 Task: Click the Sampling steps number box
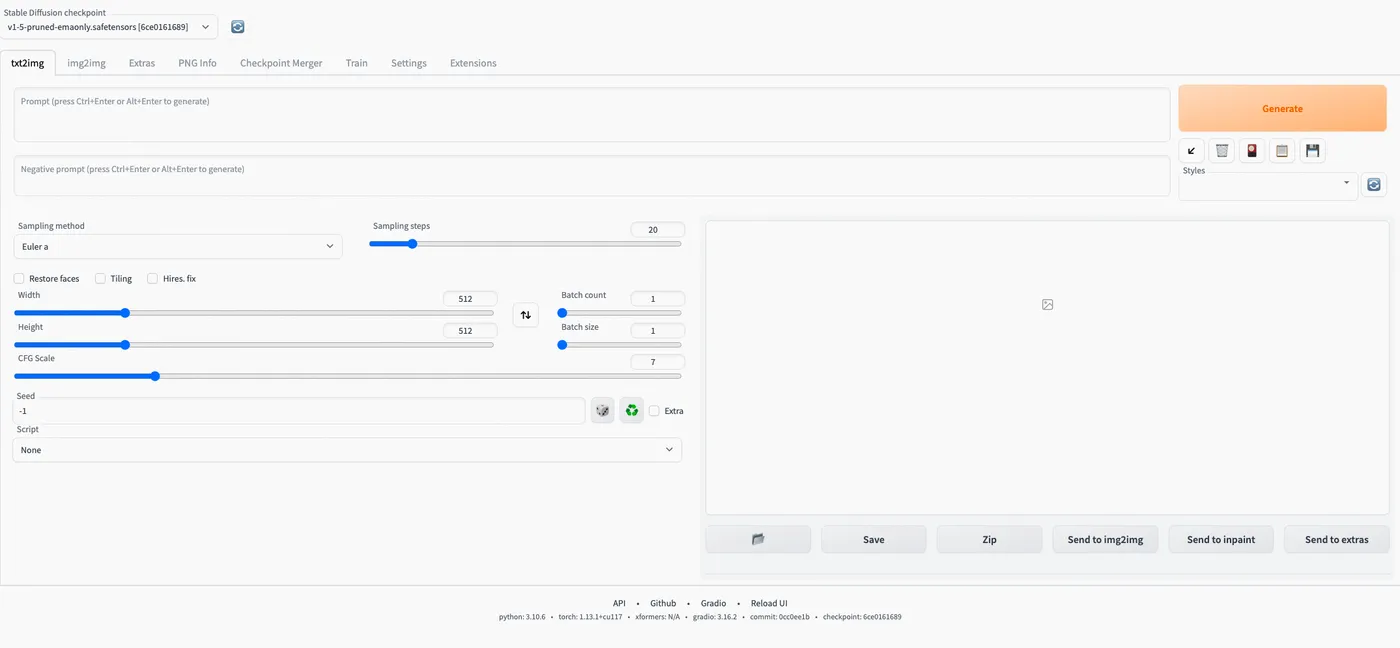657,230
